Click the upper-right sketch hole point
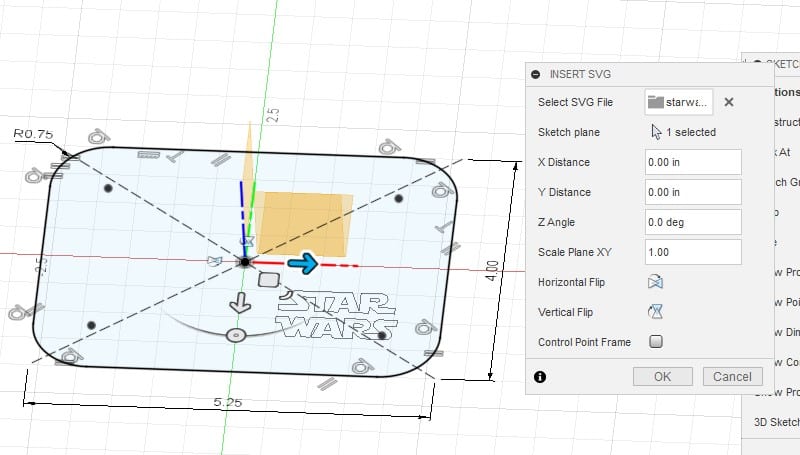 398,198
